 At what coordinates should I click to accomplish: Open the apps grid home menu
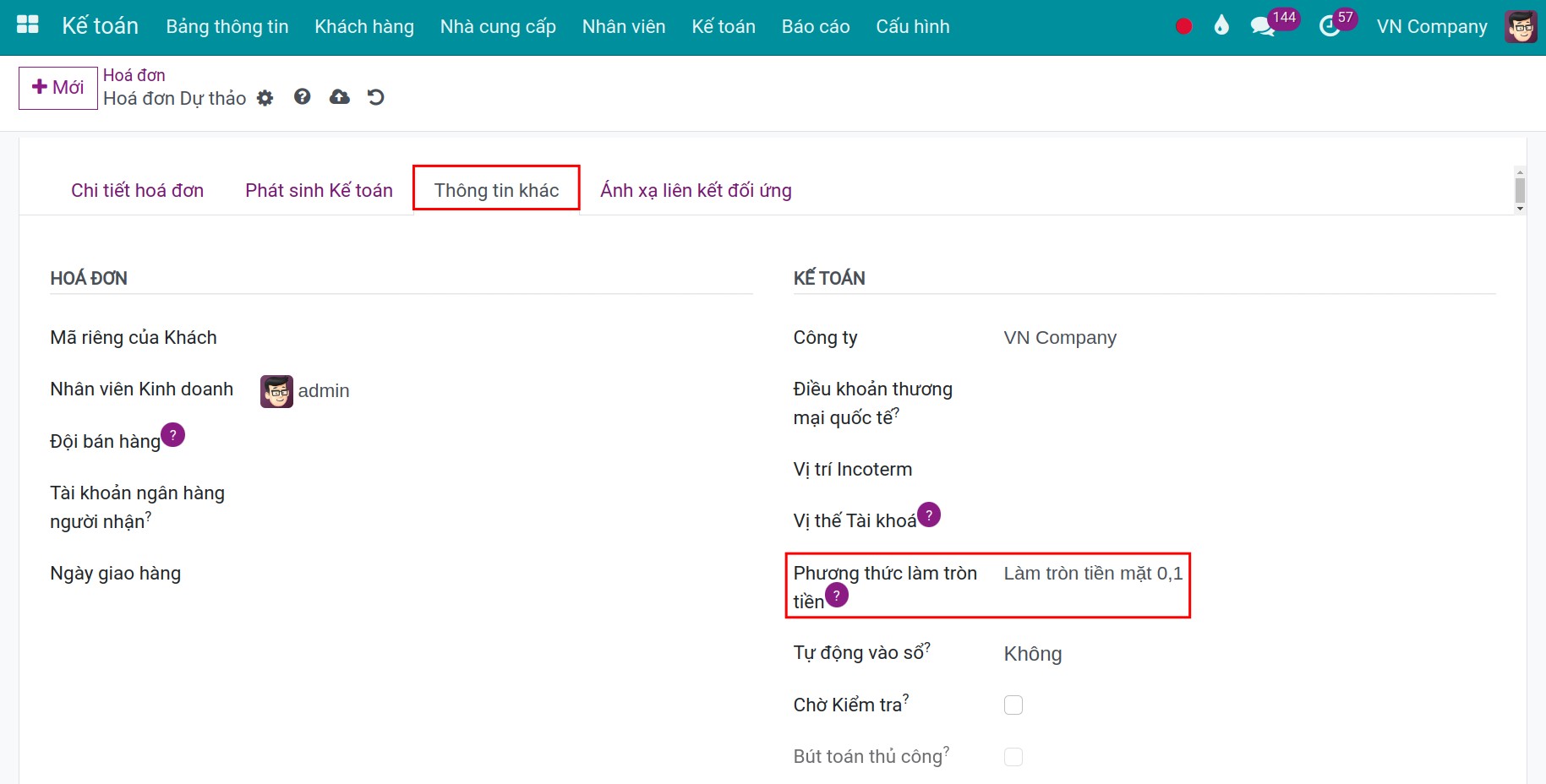click(x=28, y=25)
